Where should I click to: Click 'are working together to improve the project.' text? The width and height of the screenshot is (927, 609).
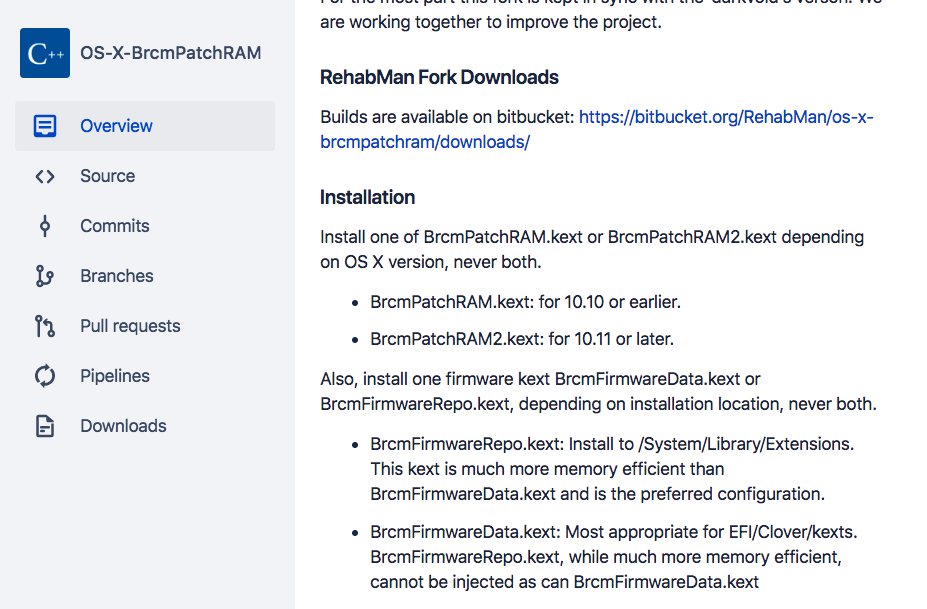pyautogui.click(x=491, y=22)
